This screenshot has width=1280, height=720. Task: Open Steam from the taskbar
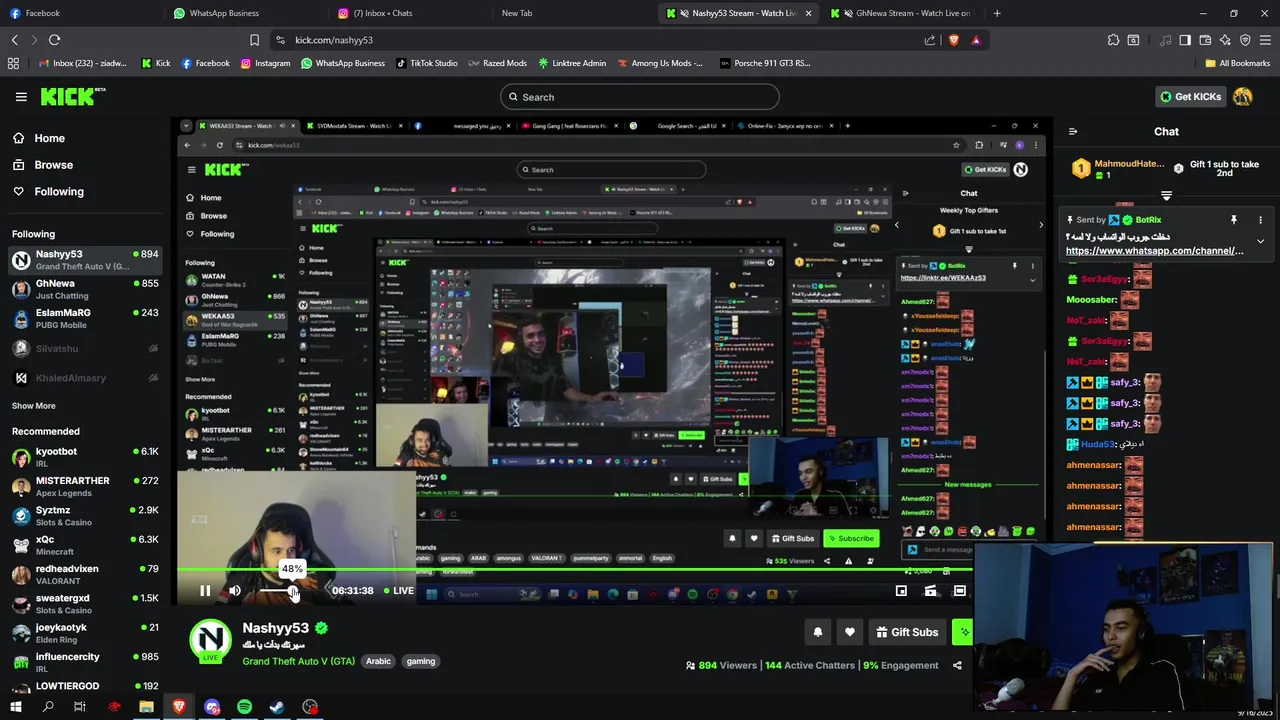pyautogui.click(x=277, y=707)
